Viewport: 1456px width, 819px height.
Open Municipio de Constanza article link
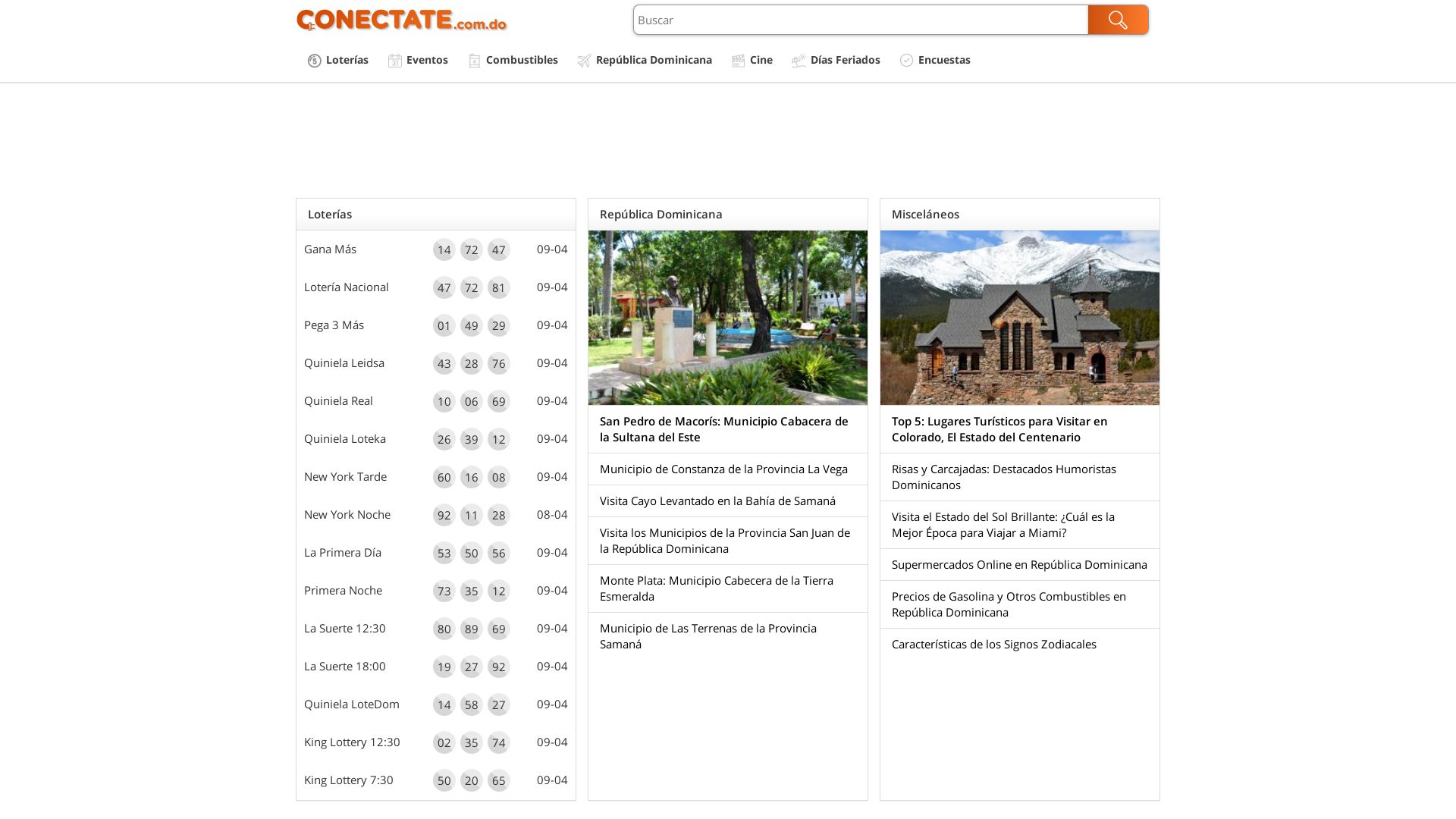723,469
